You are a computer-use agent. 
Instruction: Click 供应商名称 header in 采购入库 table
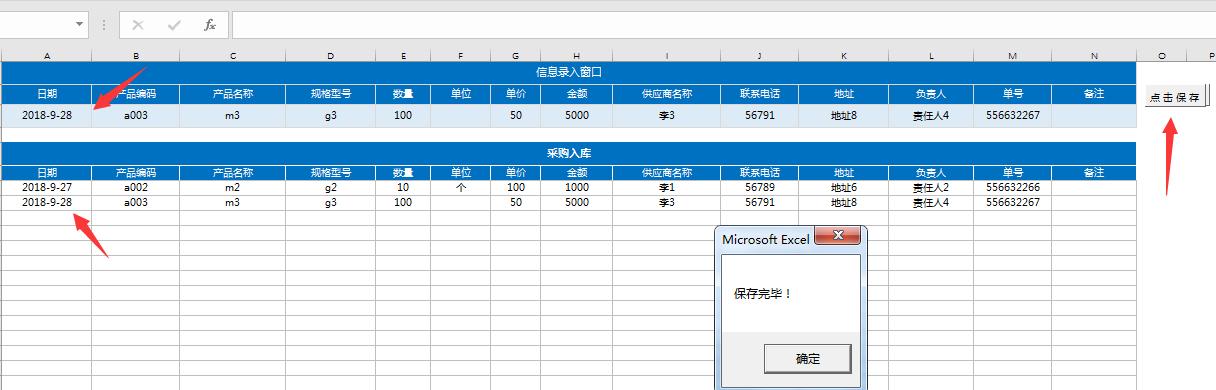[666, 172]
